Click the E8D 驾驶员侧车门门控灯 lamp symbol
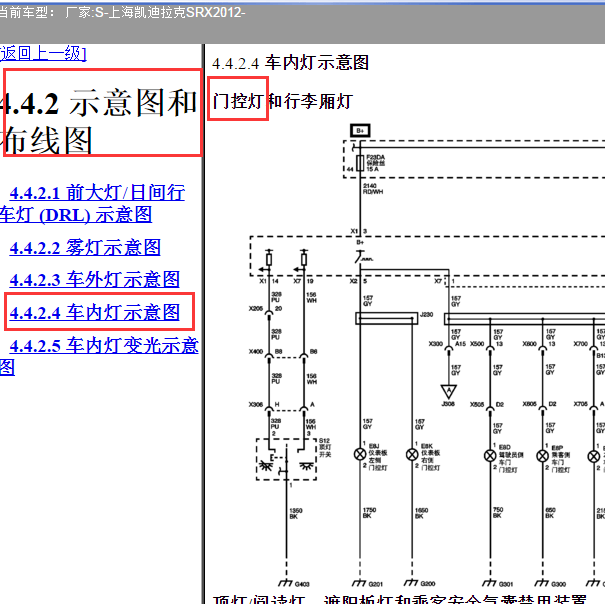 click(490, 456)
